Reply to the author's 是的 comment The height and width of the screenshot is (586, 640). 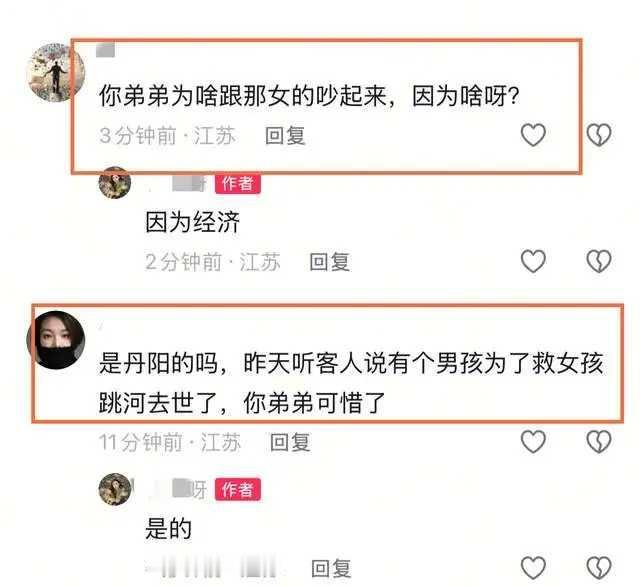pyautogui.click(x=331, y=568)
